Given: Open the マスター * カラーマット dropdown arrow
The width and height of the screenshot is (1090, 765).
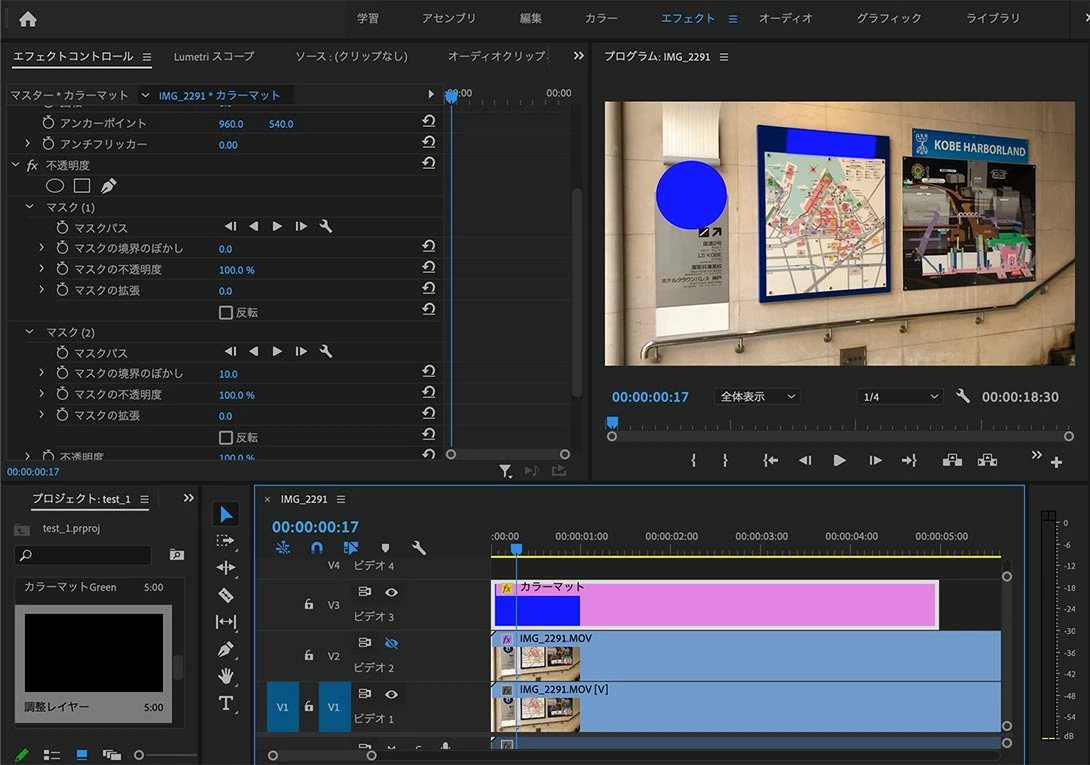Looking at the screenshot, I should click(145, 95).
